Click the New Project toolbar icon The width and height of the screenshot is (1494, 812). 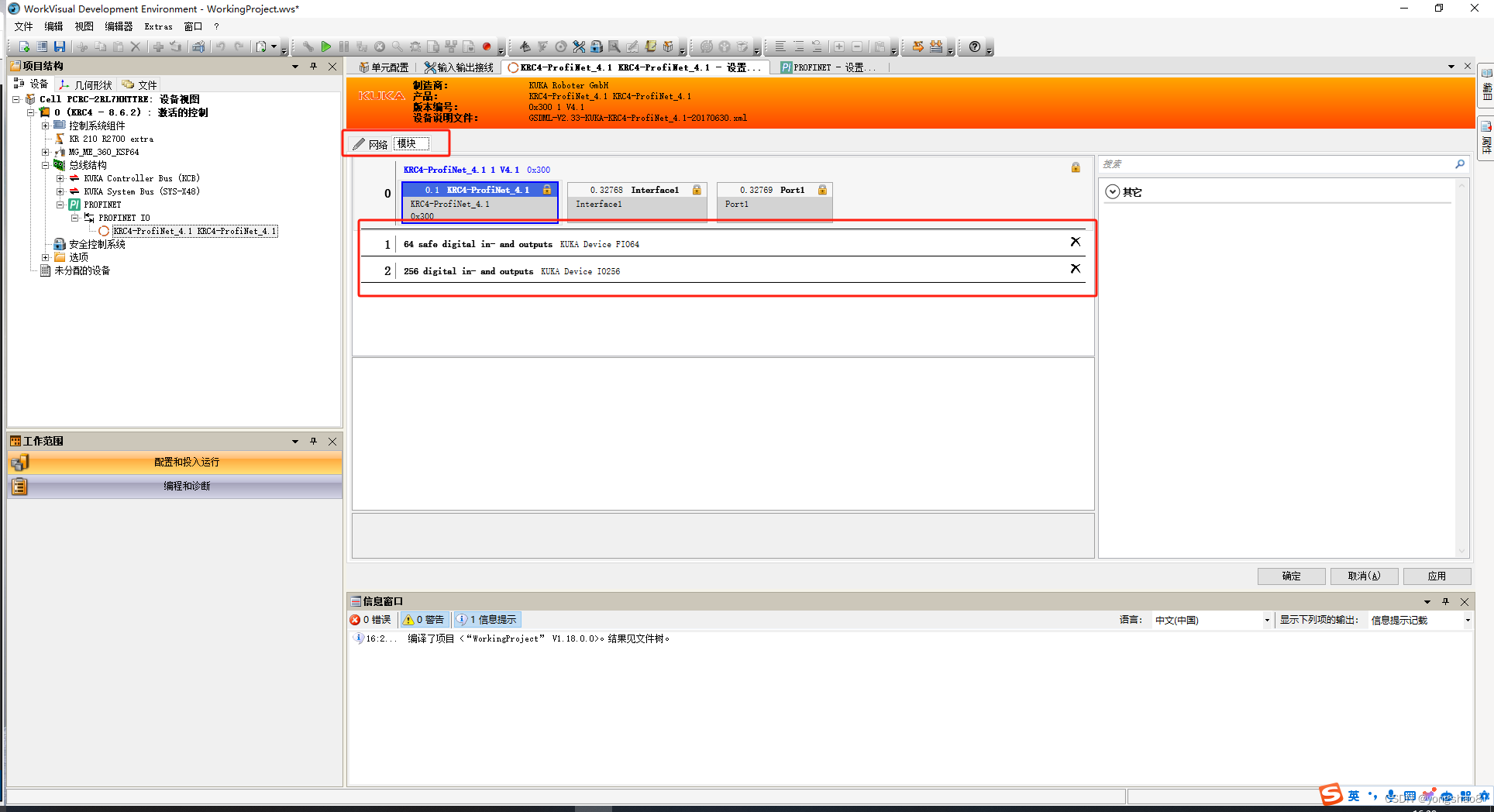pyautogui.click(x=24, y=46)
